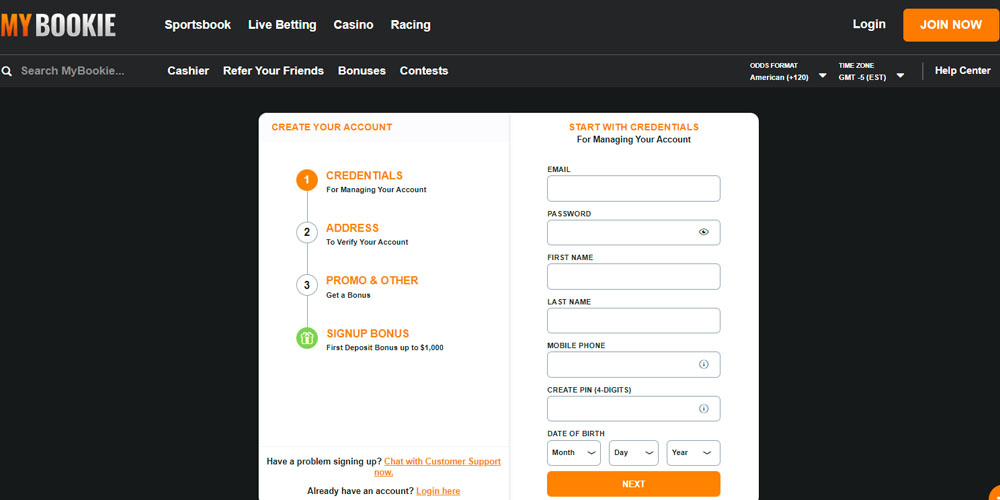Open Live Betting section

click(282, 25)
